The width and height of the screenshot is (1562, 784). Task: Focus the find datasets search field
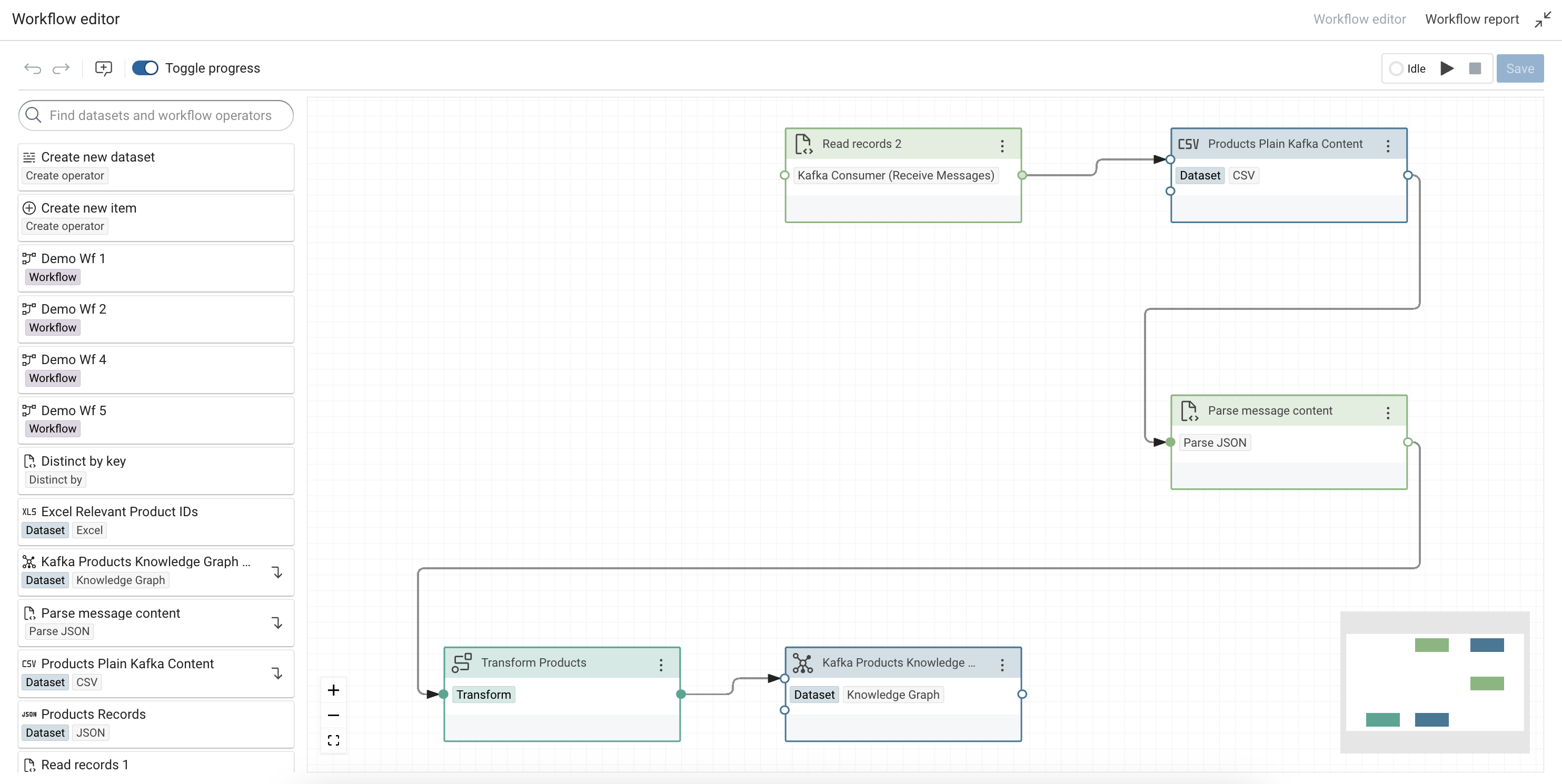(160, 115)
